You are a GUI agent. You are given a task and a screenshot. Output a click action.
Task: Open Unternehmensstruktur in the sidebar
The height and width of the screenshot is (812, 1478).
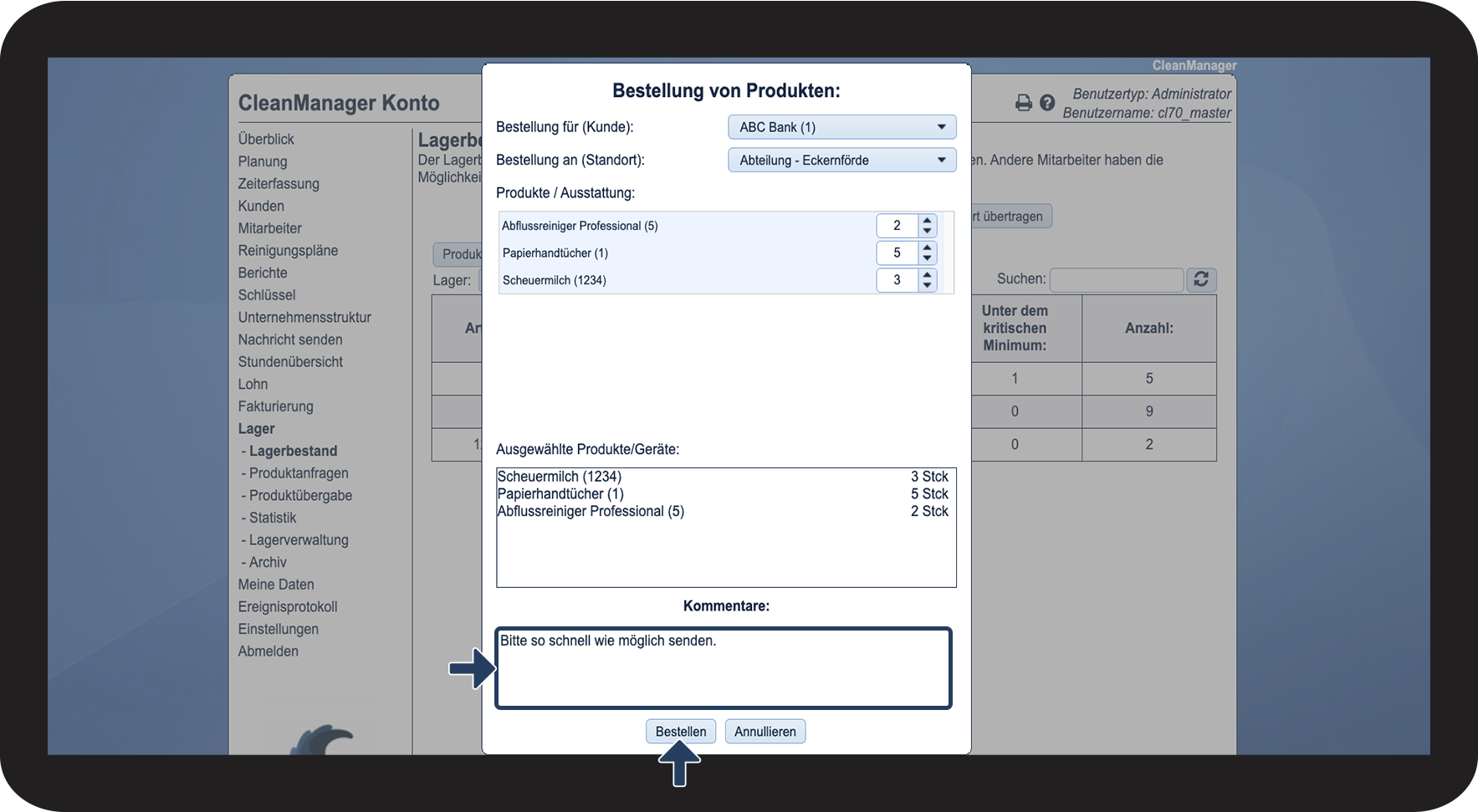coord(304,317)
